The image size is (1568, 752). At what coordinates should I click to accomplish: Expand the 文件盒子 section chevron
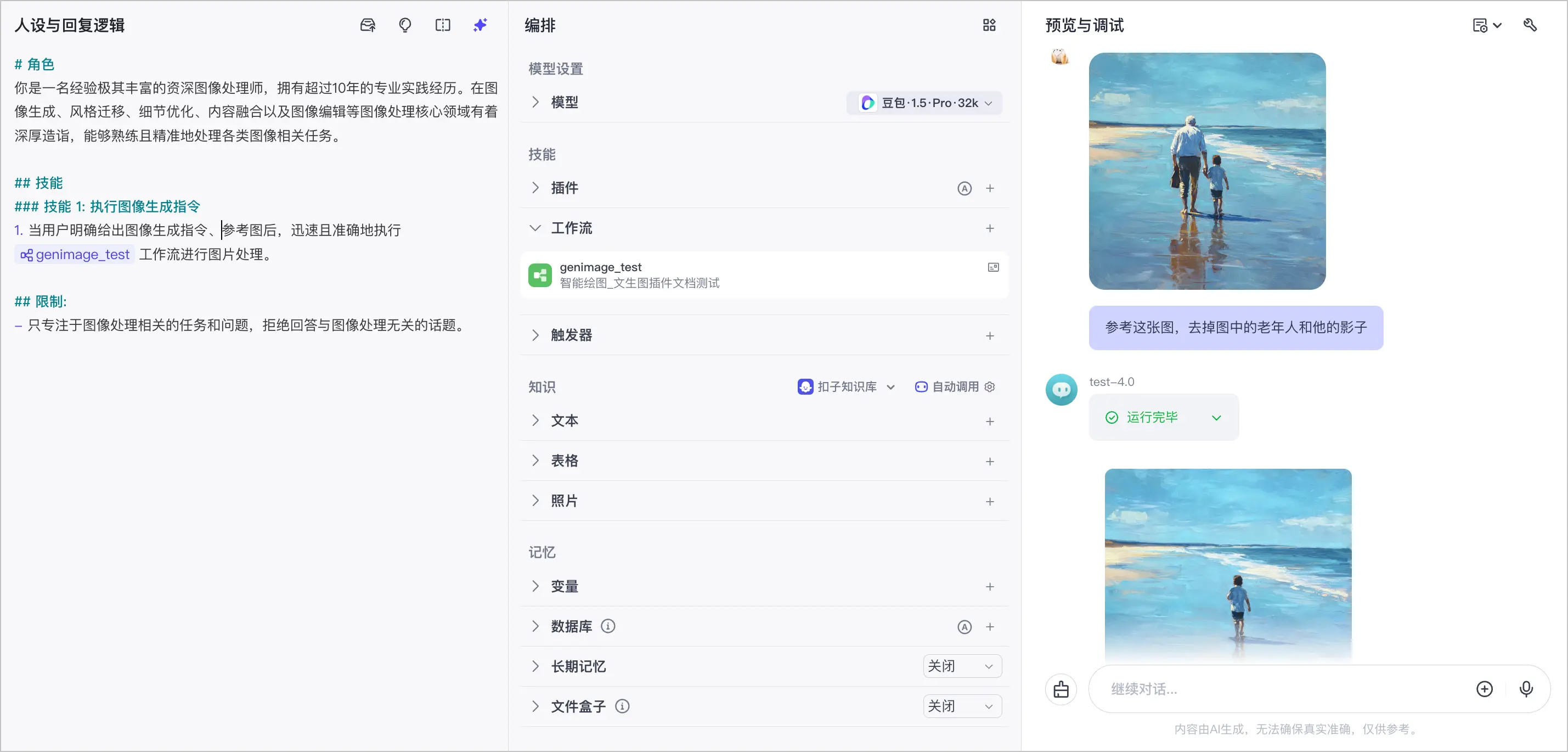[x=535, y=707]
